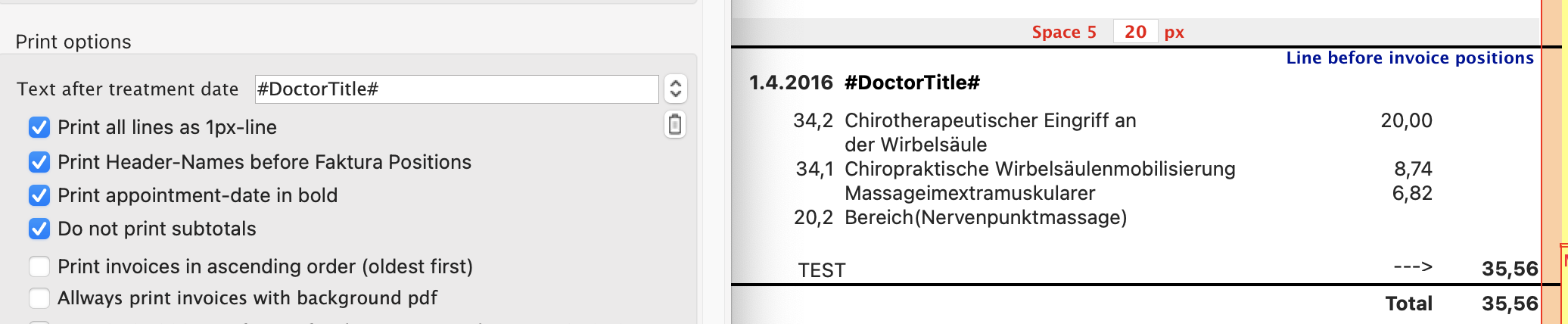Click the Total label in invoice preview
The width and height of the screenshot is (1568, 324).
tap(1408, 304)
